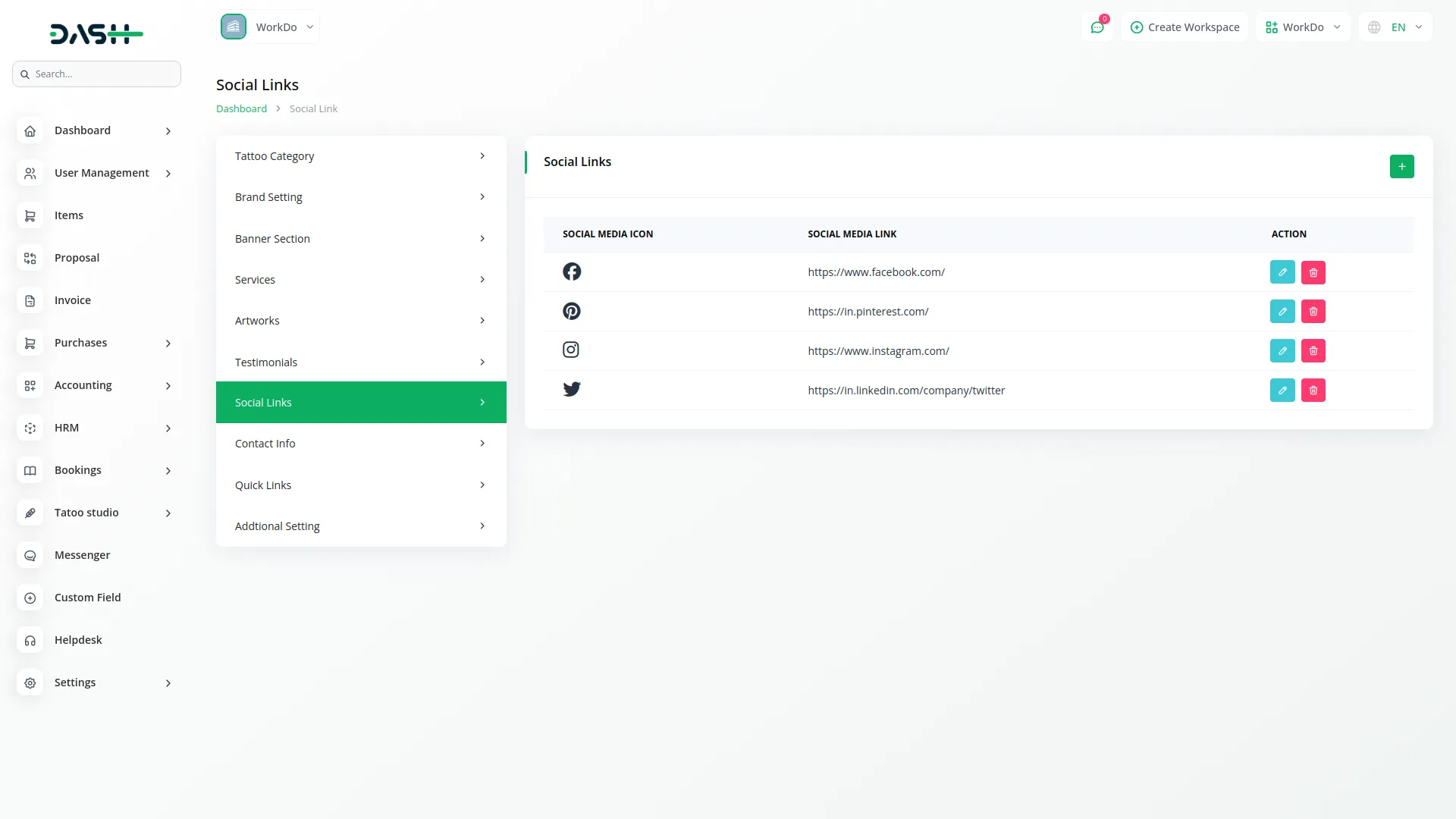The height and width of the screenshot is (819, 1456).
Task: Open the Artworks section
Action: click(361, 321)
